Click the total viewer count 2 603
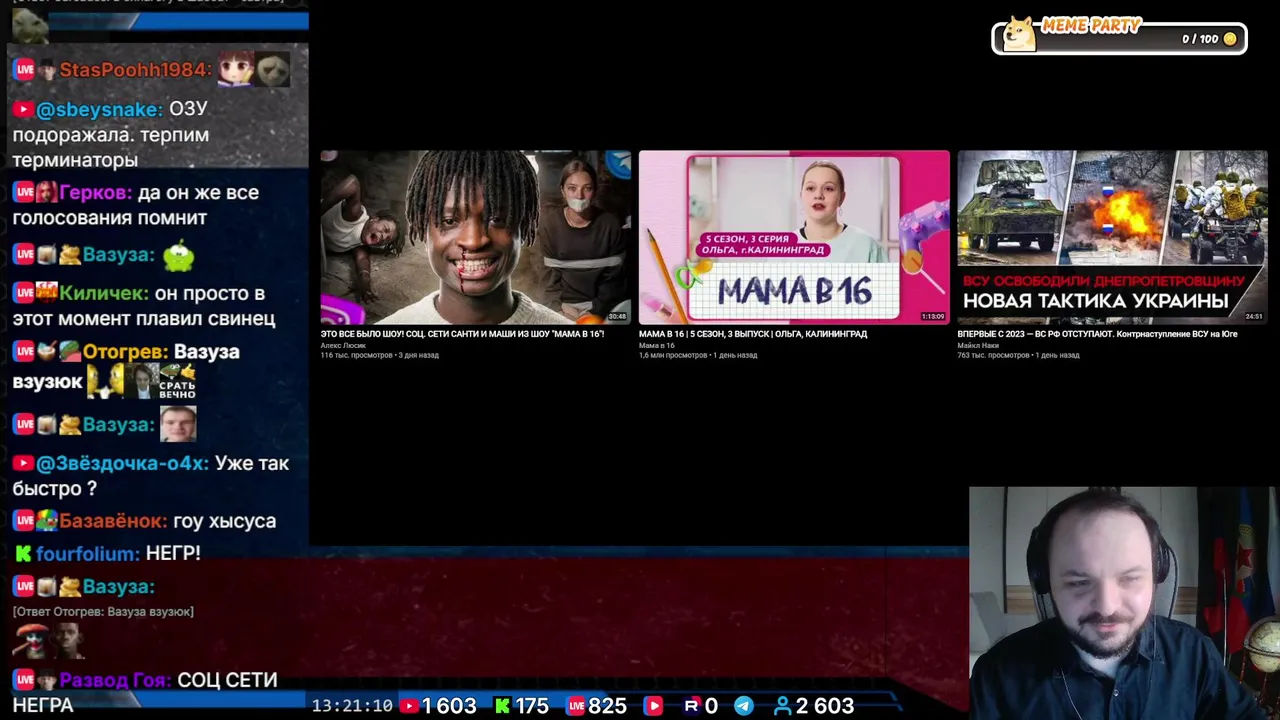 pos(825,706)
